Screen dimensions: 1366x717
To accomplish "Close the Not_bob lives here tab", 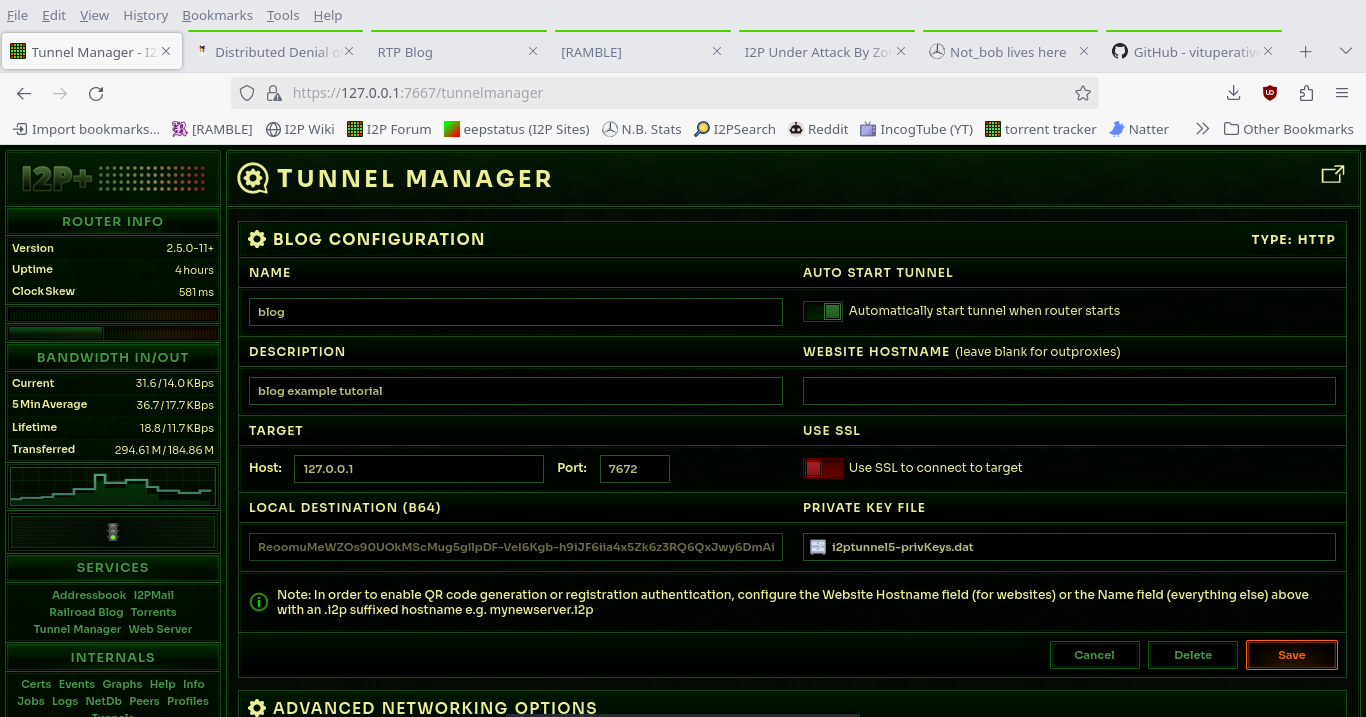I will pyautogui.click(x=1085, y=51).
